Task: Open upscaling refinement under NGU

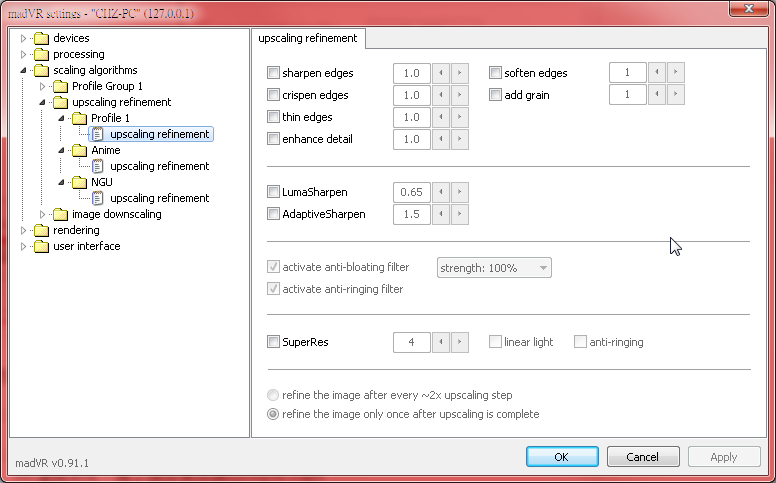Action: [159, 198]
